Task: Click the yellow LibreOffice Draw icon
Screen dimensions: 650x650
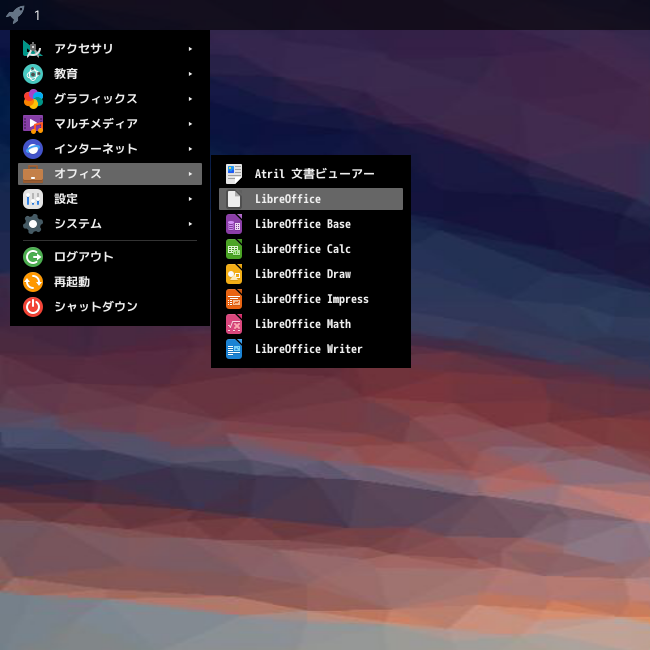Action: (234, 274)
